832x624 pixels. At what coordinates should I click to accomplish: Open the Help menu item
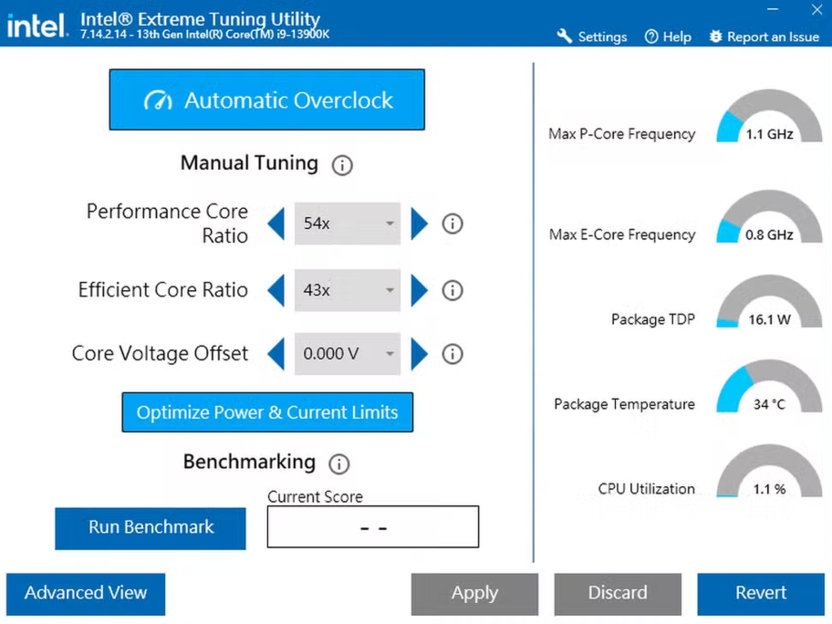pos(668,37)
